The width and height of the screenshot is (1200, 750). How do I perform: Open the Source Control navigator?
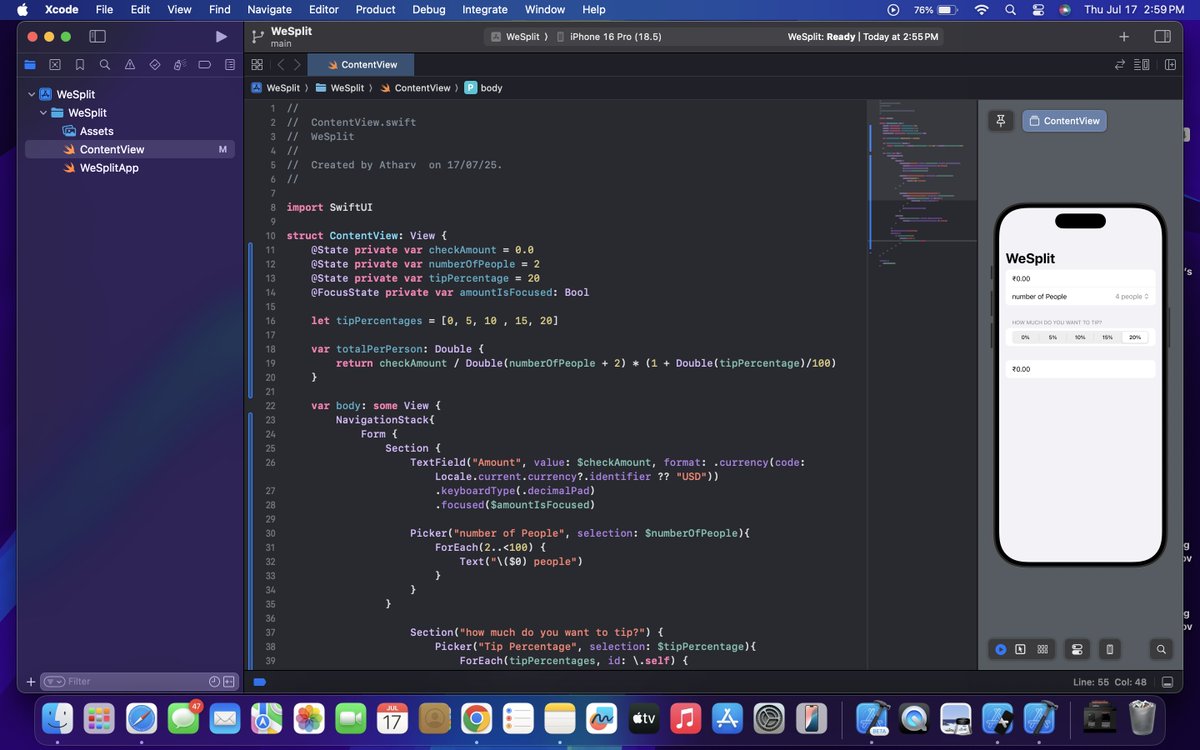(55, 64)
